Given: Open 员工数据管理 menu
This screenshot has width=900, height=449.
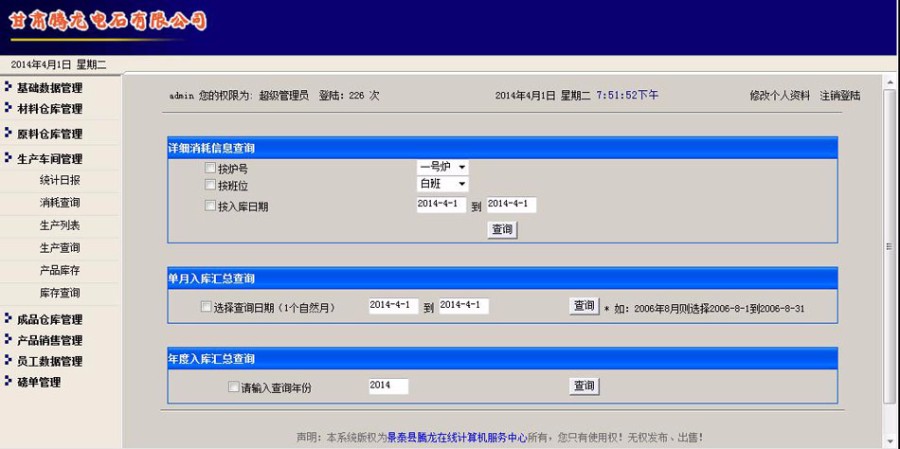Looking at the screenshot, I should [x=49, y=361].
